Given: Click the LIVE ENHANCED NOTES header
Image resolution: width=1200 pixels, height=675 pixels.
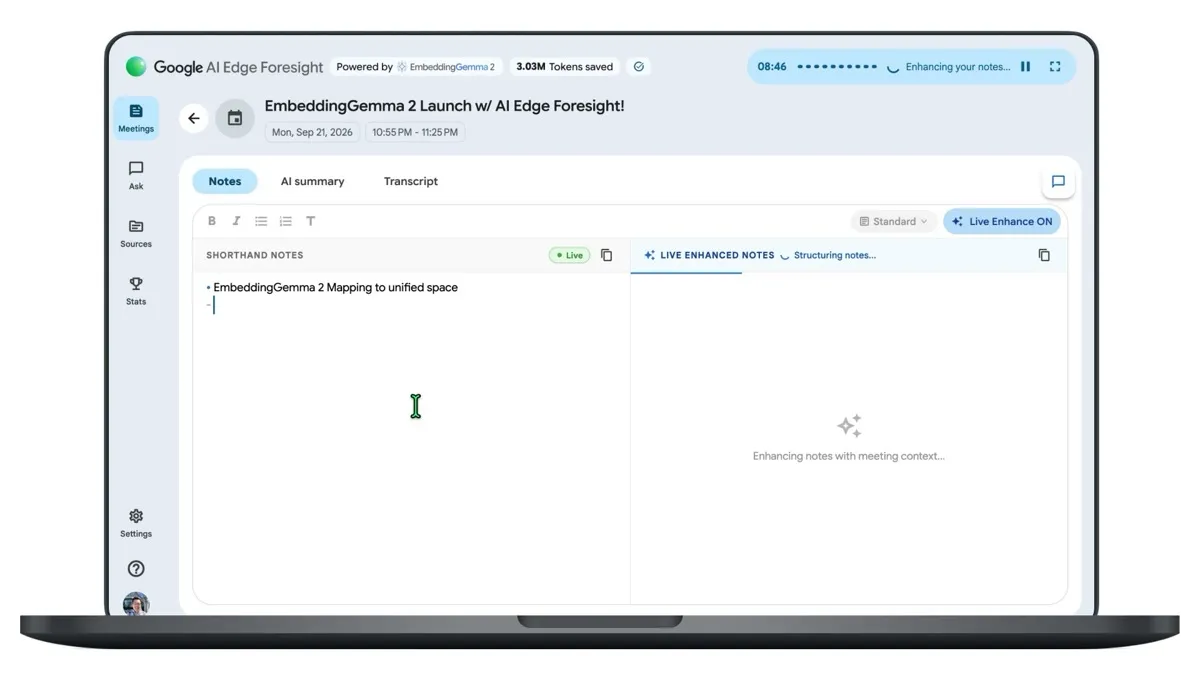Looking at the screenshot, I should [717, 255].
